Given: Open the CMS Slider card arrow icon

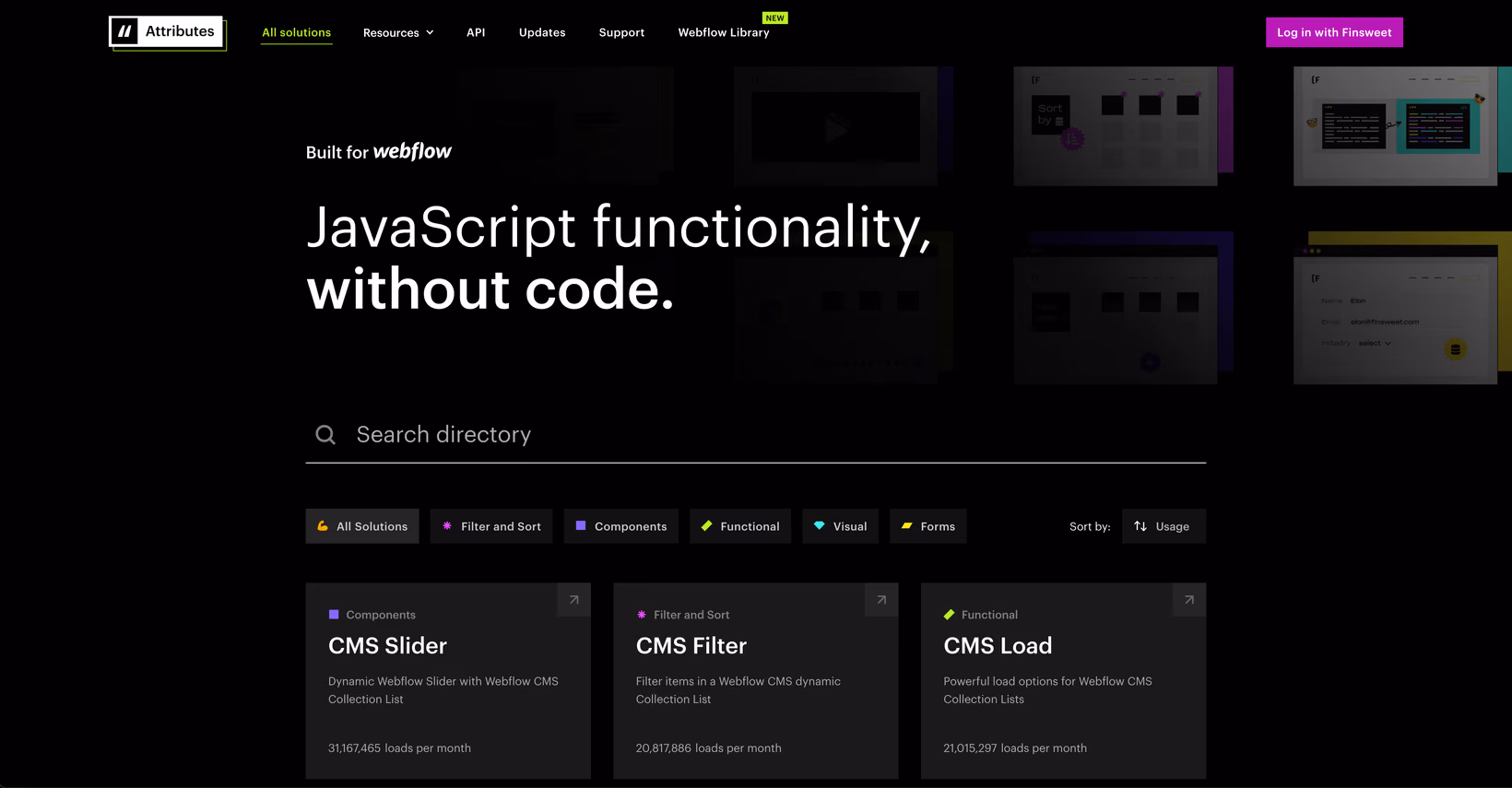Looking at the screenshot, I should point(574,600).
